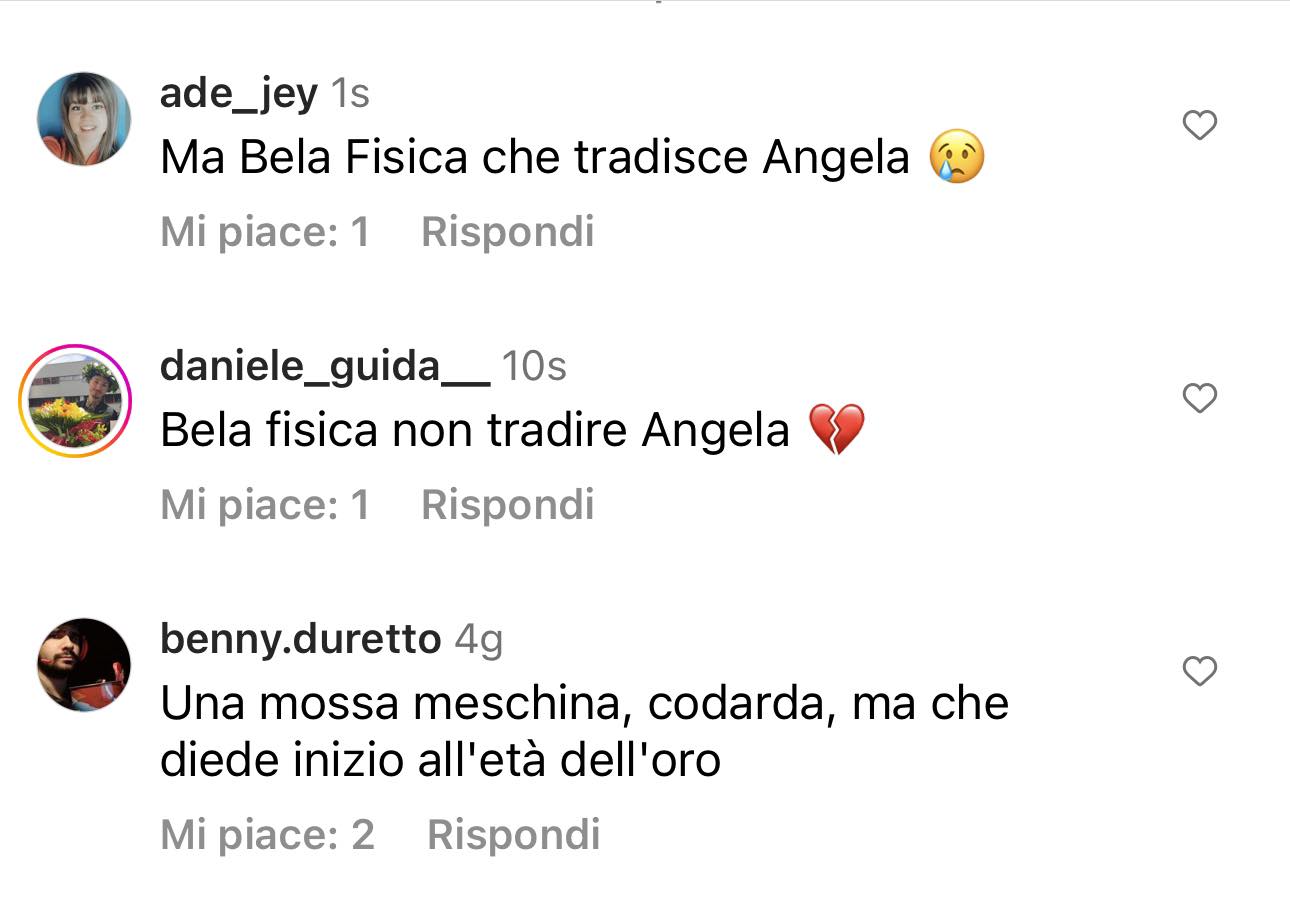Like ade_jey's comment with the heart icon
This screenshot has width=1290, height=904.
pos(1199,126)
